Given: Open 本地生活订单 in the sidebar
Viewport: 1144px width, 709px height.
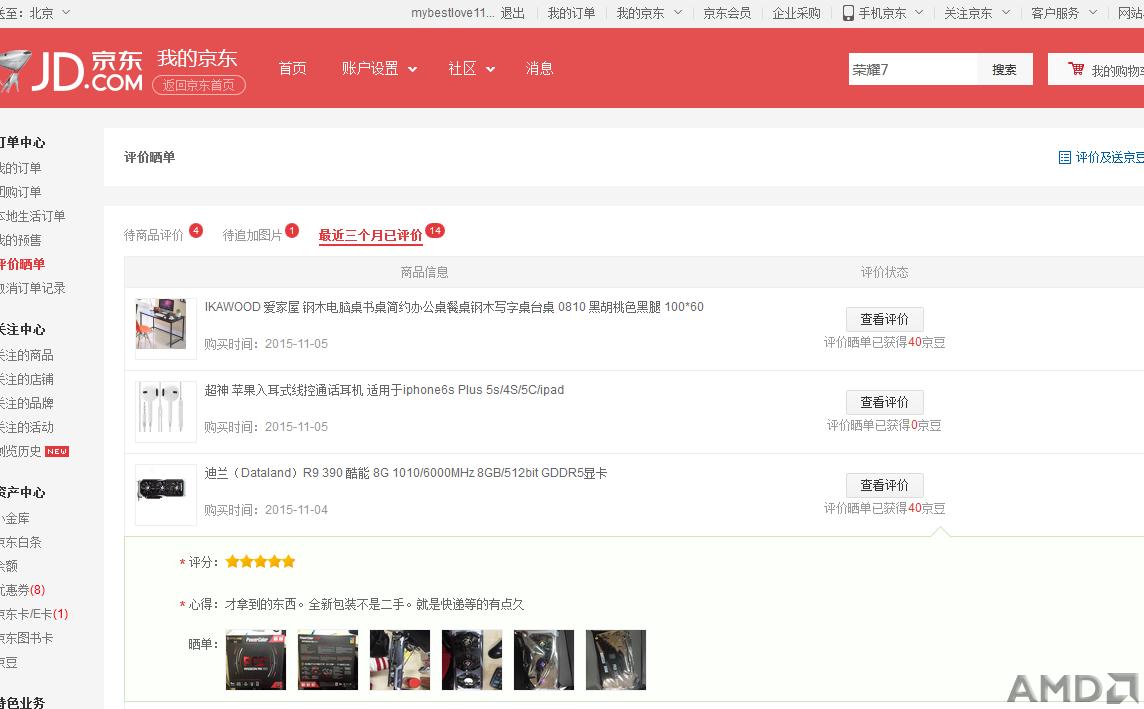Looking at the screenshot, I should [x=33, y=216].
